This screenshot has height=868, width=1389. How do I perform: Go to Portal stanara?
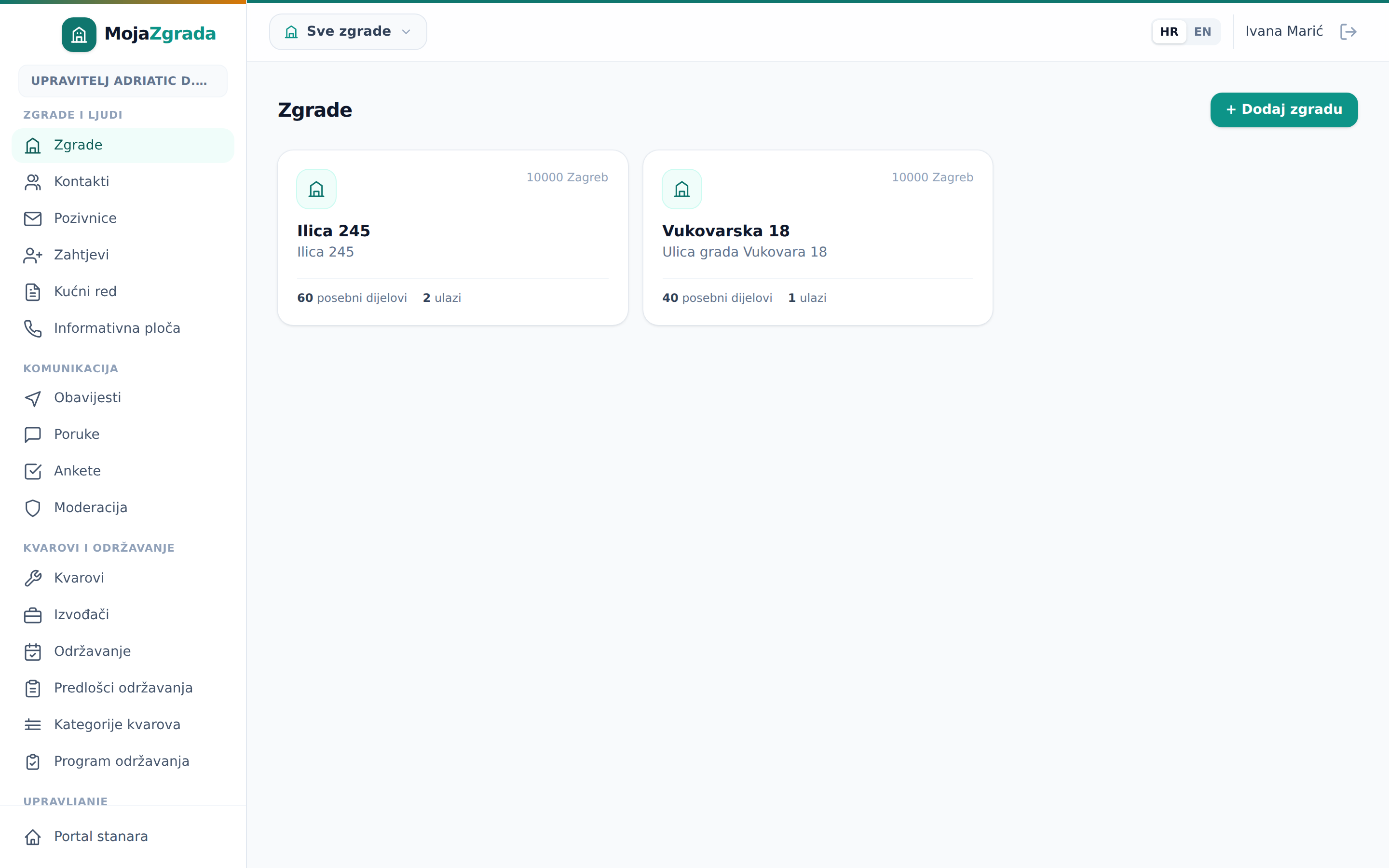123,837
